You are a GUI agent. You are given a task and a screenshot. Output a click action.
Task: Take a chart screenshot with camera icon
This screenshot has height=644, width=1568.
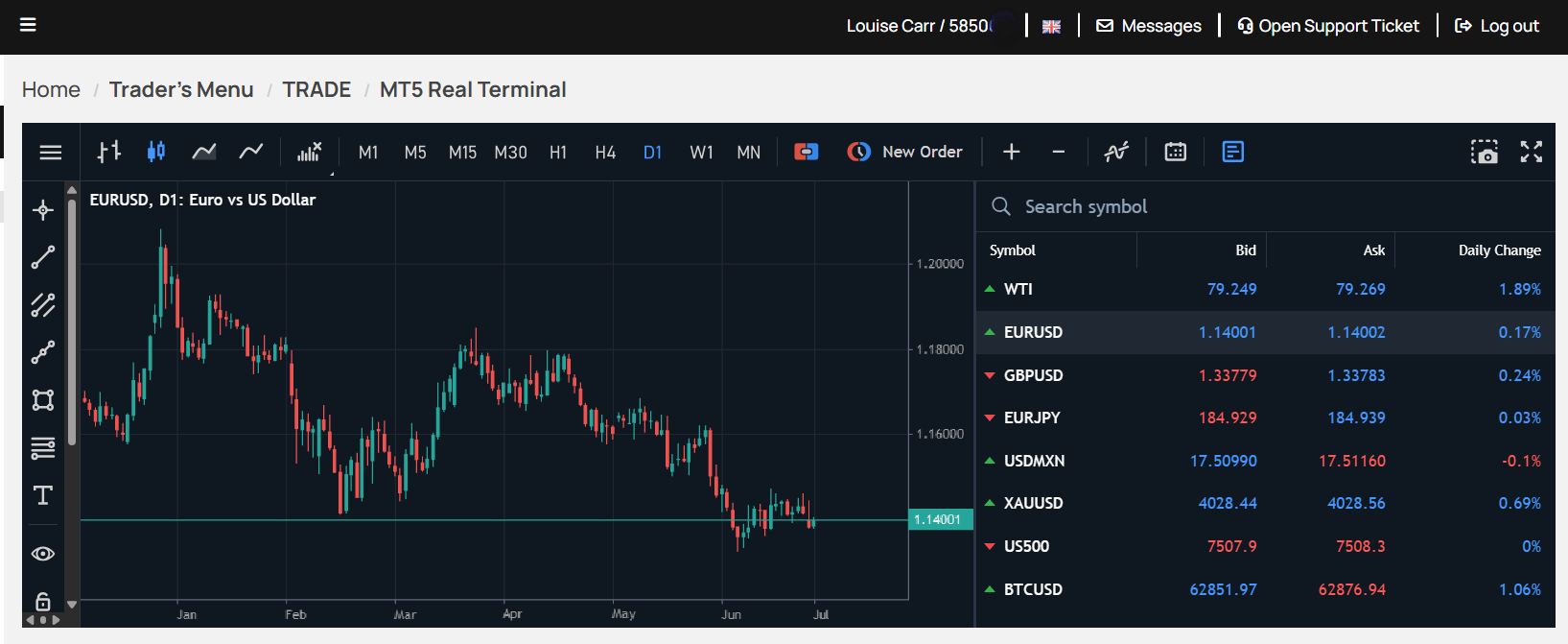tap(1485, 152)
